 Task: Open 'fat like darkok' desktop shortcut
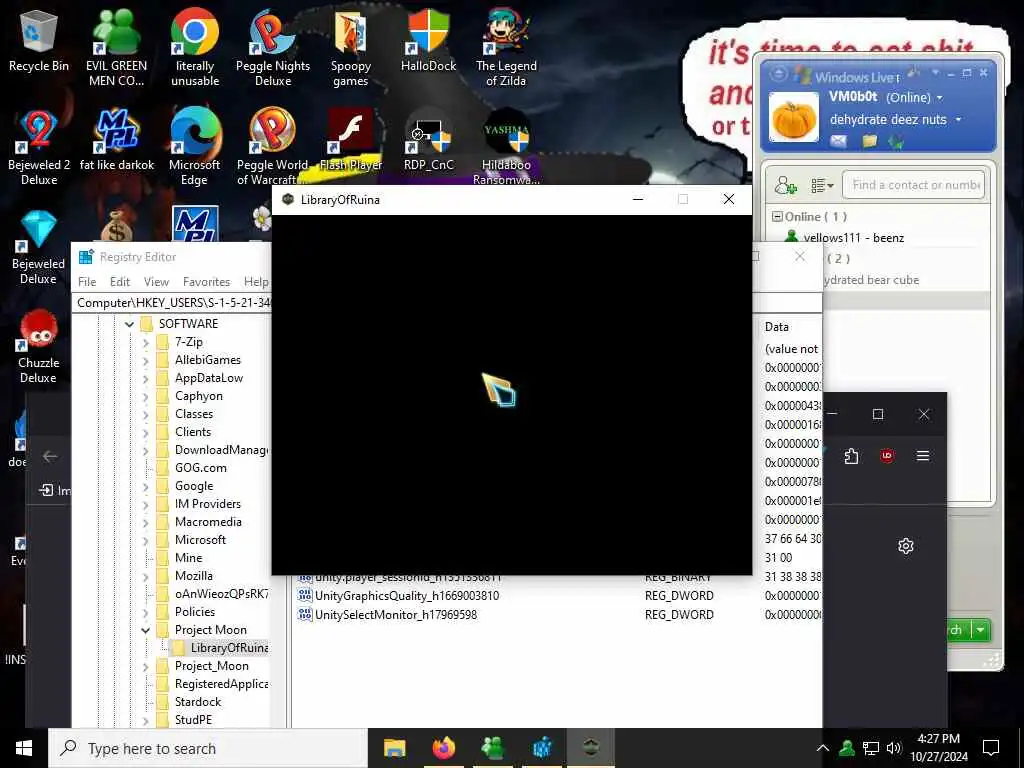click(x=117, y=140)
